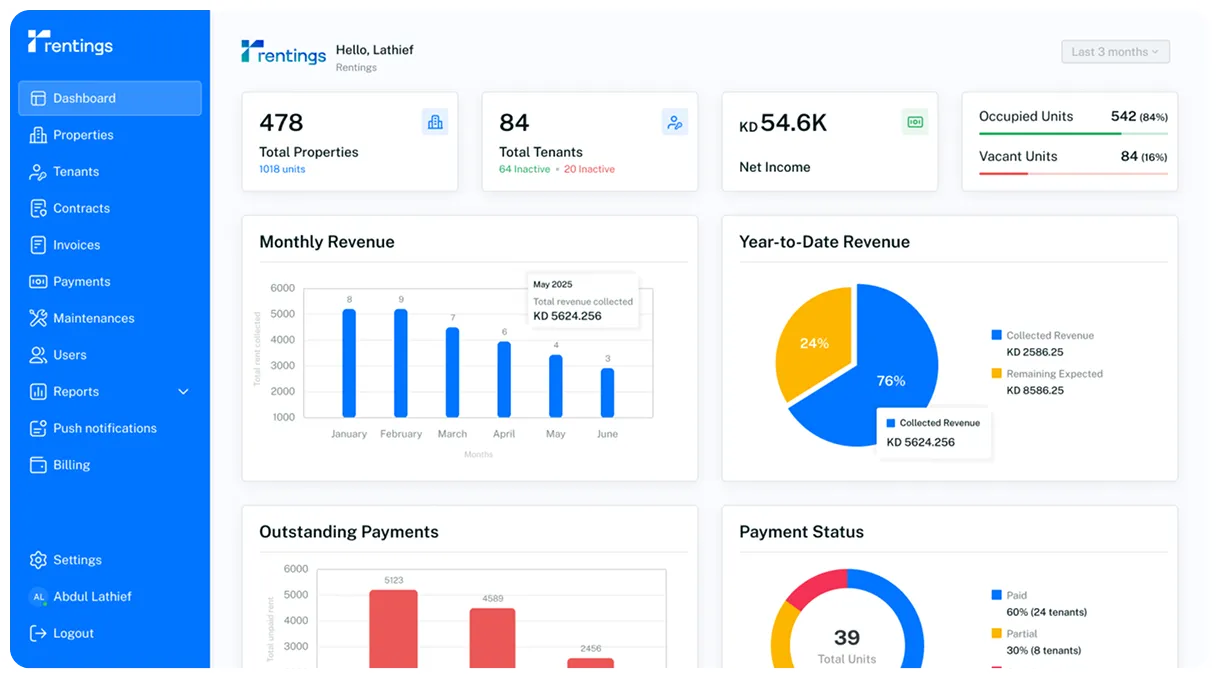
Task: Click the 64 Inactive green label
Action: pos(524,169)
